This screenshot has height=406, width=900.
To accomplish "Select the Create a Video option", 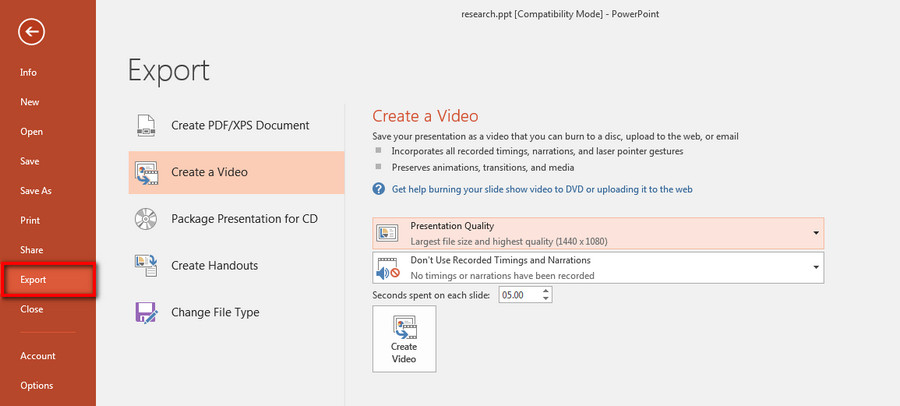I will click(236, 172).
